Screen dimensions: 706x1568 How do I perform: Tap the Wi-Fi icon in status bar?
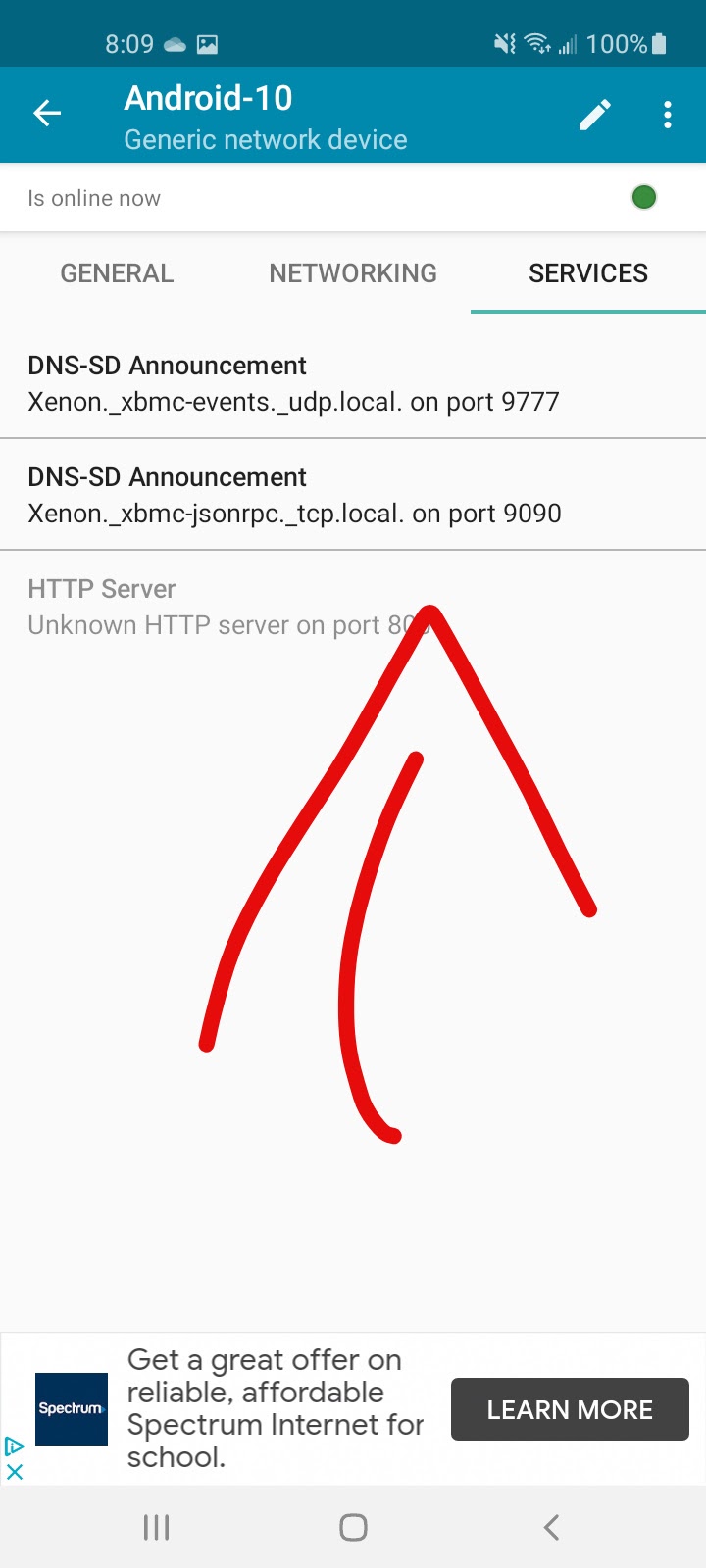click(x=536, y=43)
